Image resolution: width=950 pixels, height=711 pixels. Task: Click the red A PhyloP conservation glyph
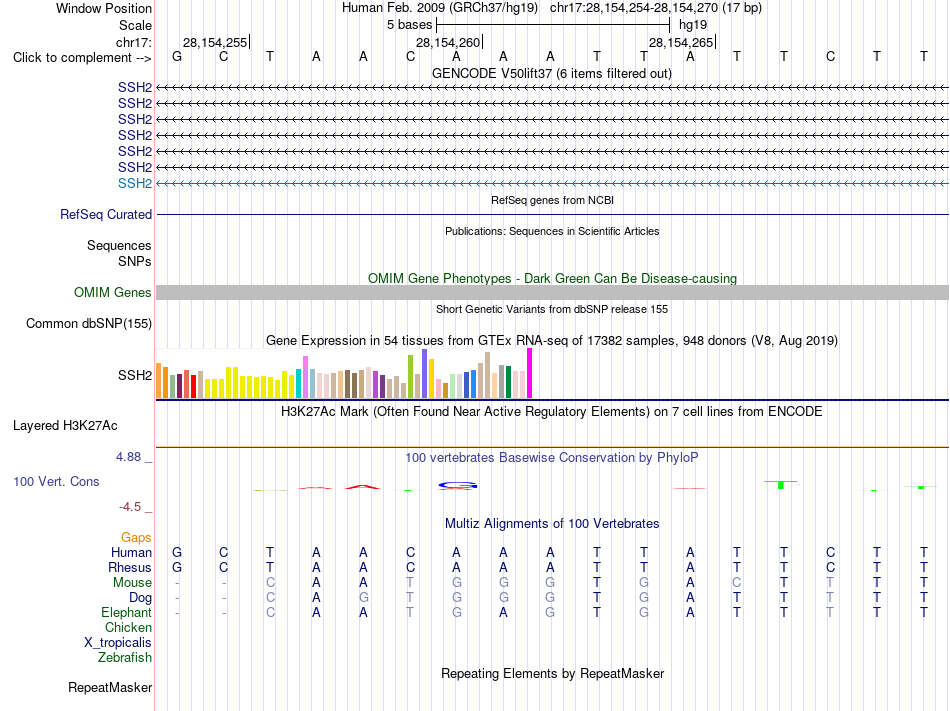(362, 486)
